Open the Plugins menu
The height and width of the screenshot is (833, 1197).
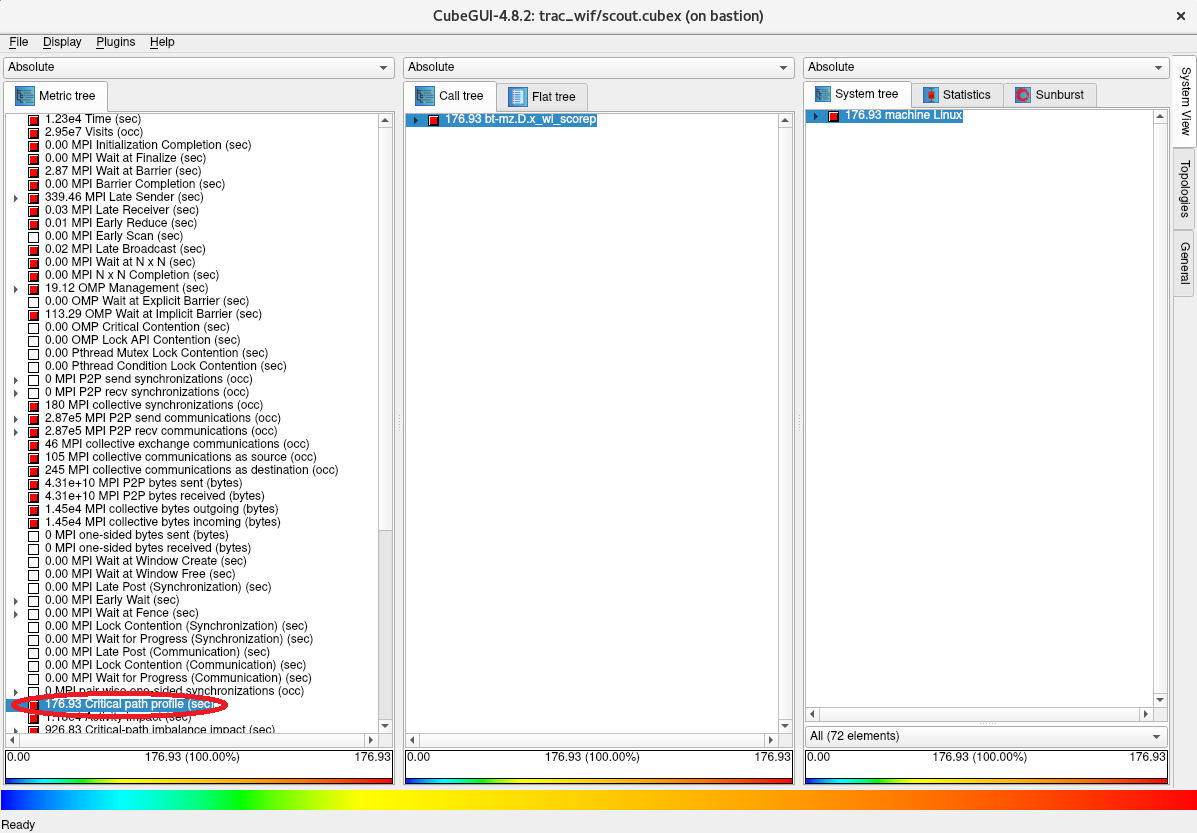tap(115, 42)
